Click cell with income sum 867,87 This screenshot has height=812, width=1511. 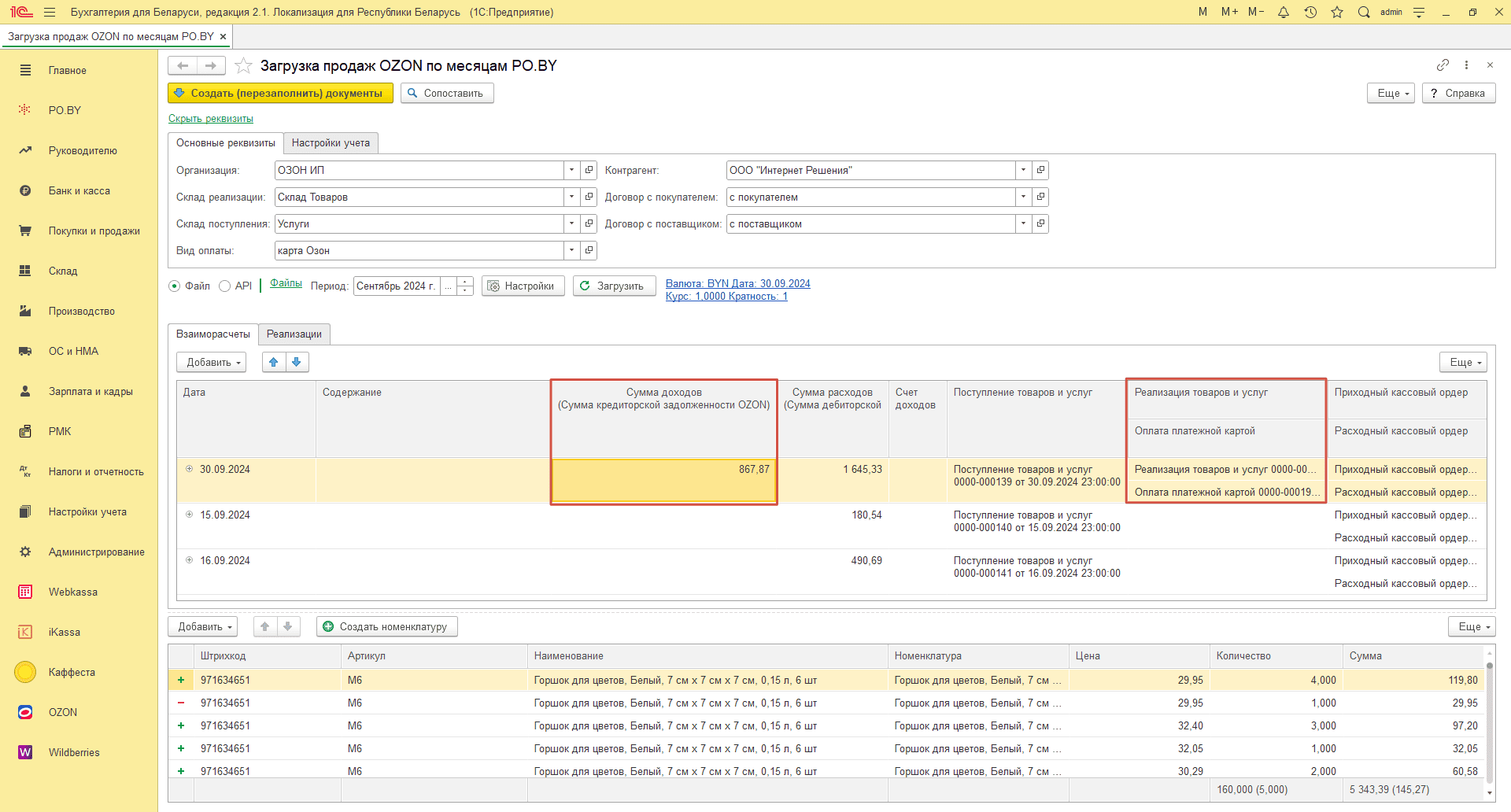[663, 480]
